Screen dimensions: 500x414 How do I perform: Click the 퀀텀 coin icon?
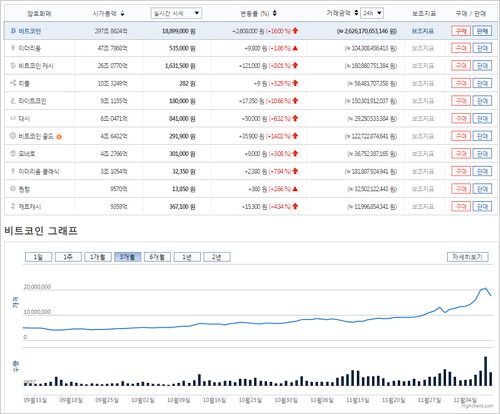(x=13, y=189)
